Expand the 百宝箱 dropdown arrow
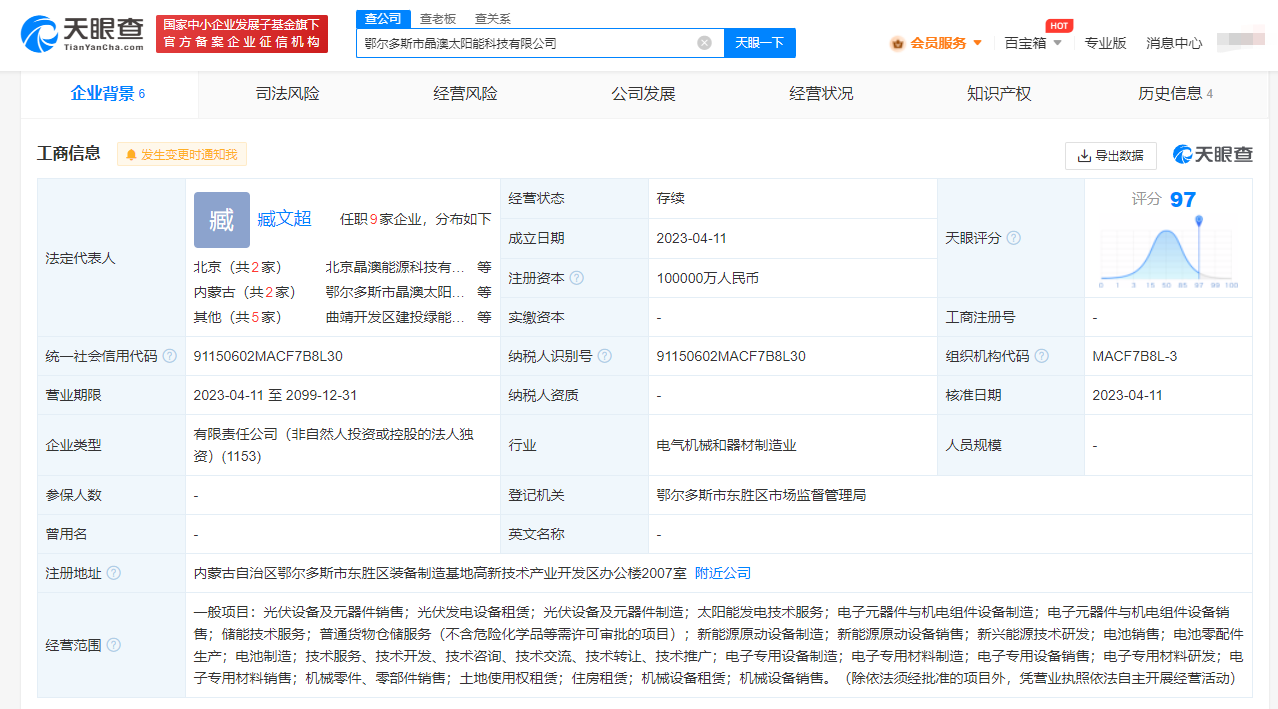The image size is (1278, 709). [x=1057, y=43]
